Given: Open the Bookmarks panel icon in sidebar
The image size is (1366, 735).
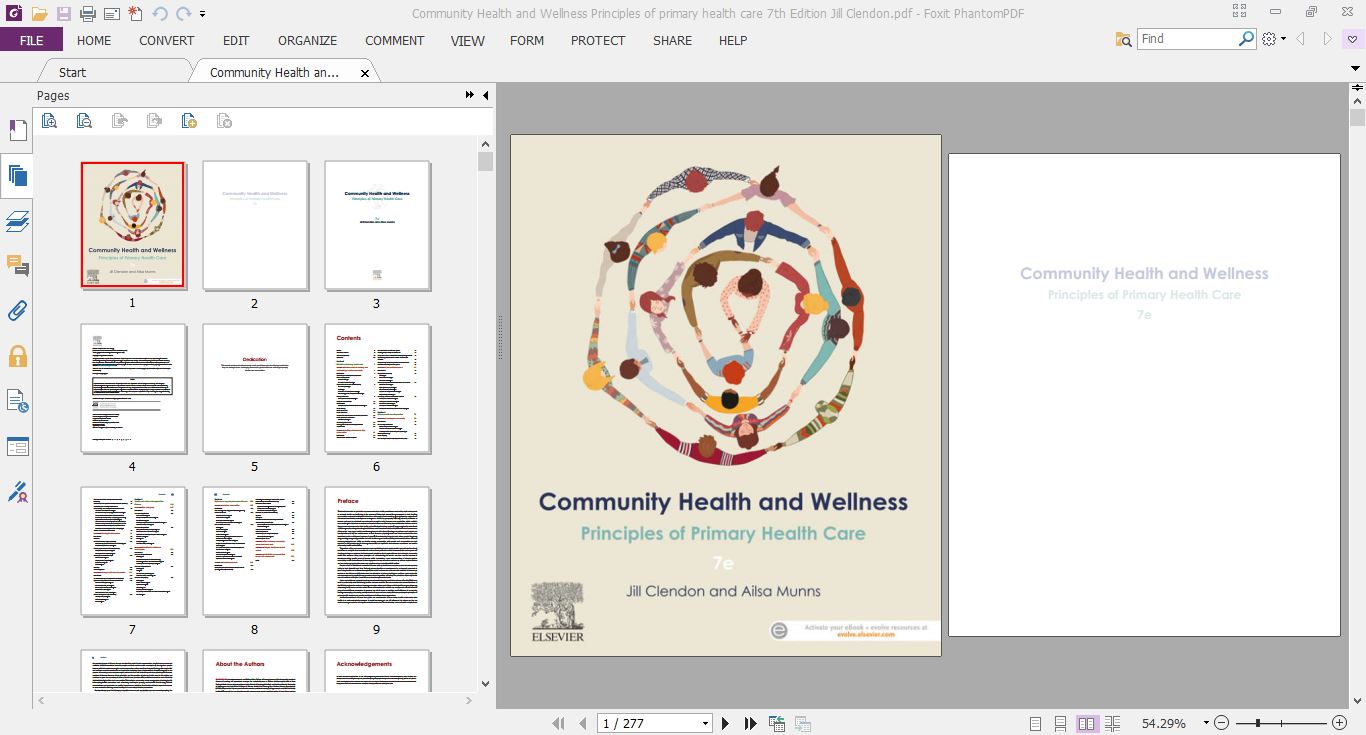Looking at the screenshot, I should 17,131.
